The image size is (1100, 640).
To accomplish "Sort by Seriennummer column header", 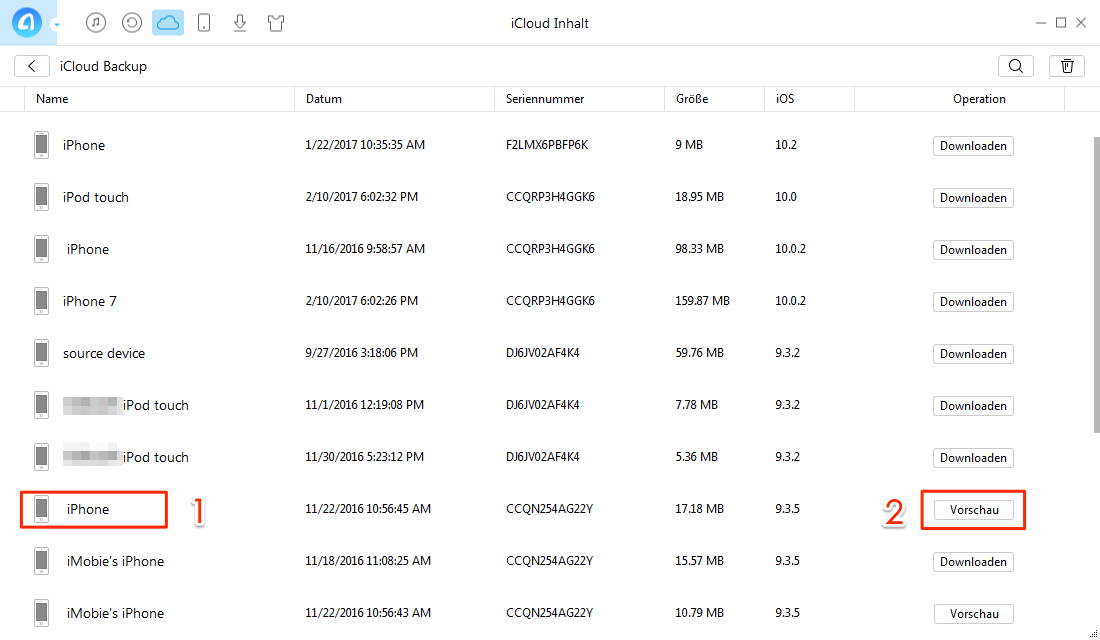I will (545, 99).
